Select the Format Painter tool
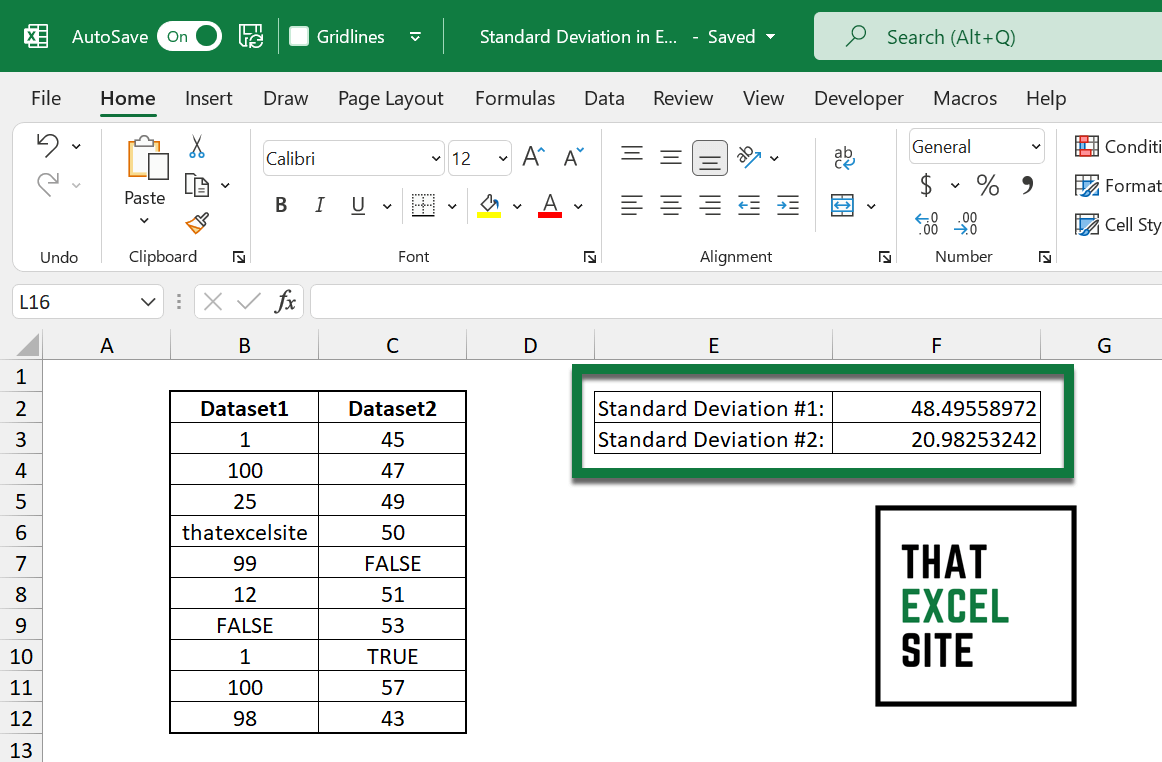The image size is (1162, 762). click(x=196, y=222)
